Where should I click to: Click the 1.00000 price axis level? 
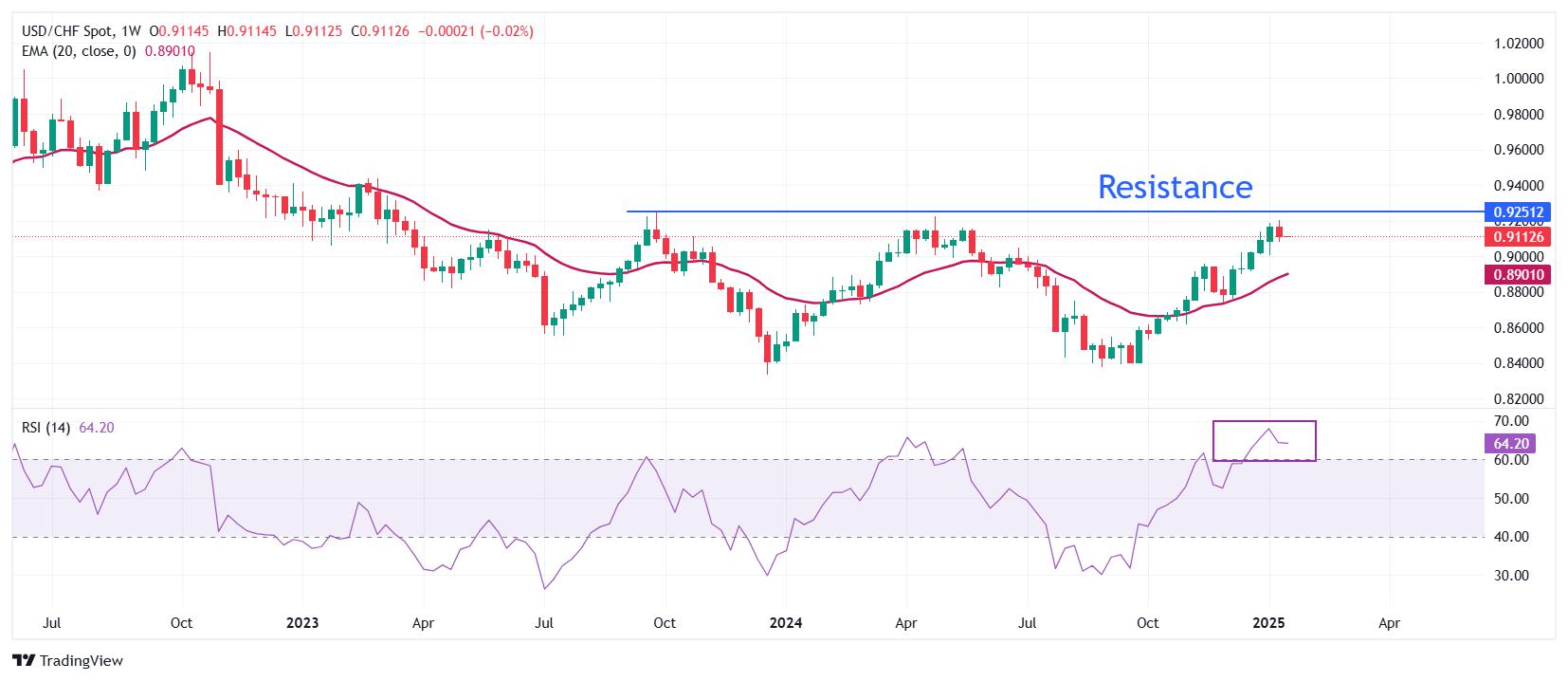(1520, 79)
